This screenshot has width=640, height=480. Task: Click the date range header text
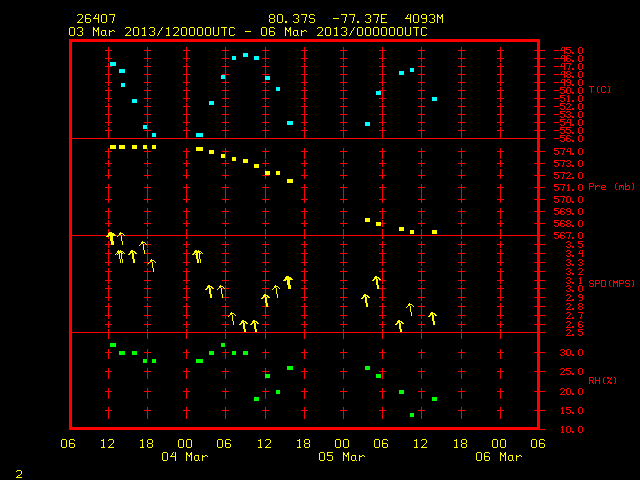click(x=248, y=32)
